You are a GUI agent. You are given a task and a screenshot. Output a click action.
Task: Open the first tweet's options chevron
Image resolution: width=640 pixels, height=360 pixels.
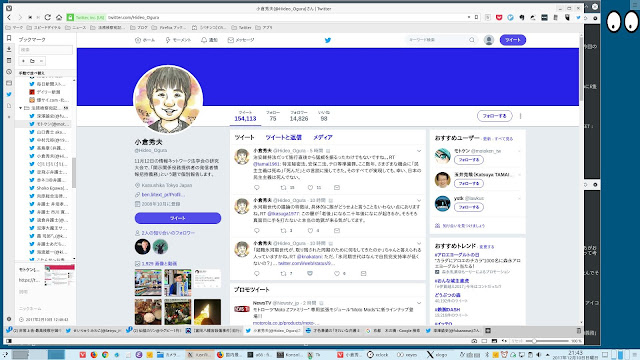point(419,151)
